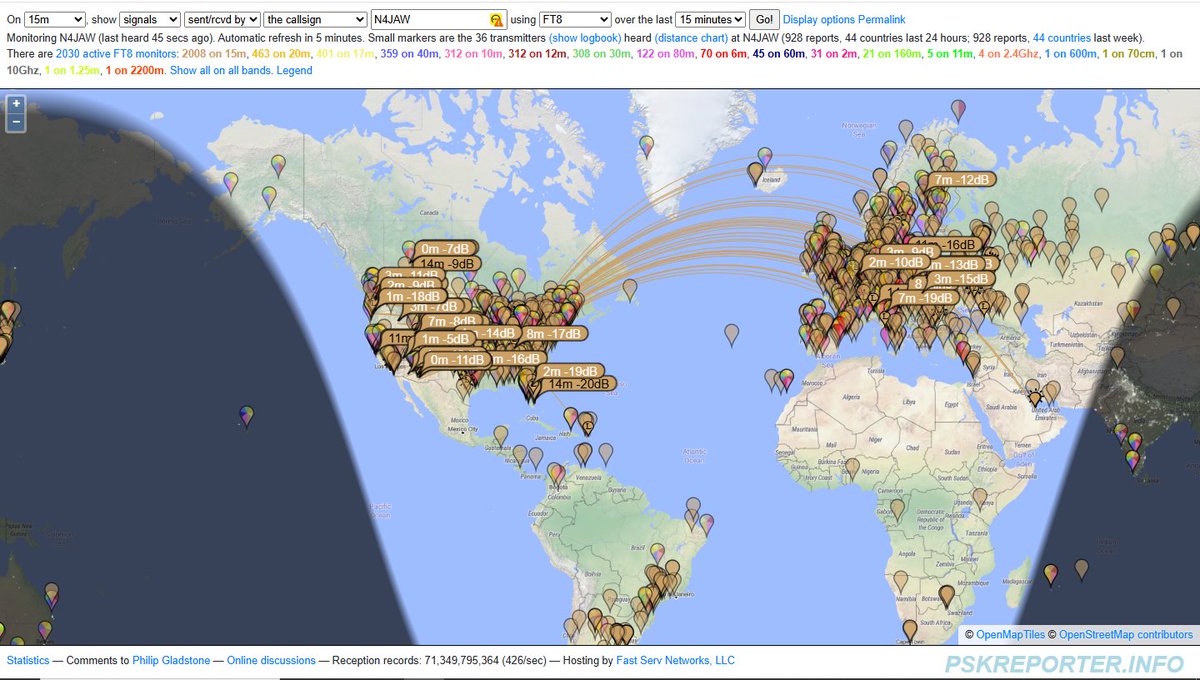Switch to '70 on 6m' band link

(x=723, y=54)
